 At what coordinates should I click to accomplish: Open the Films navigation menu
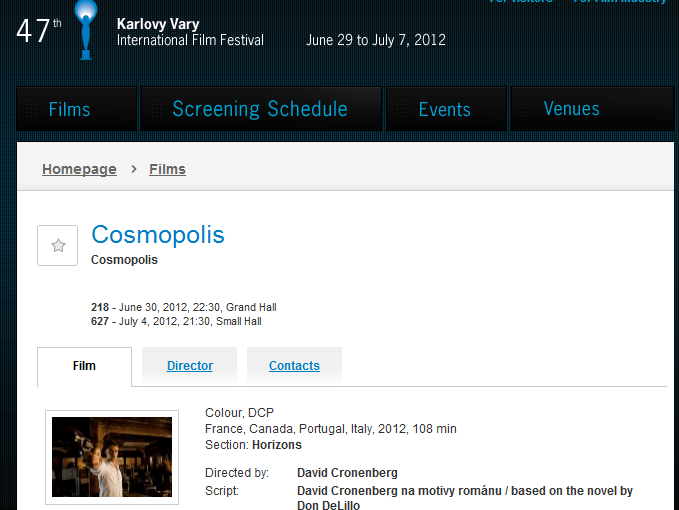pos(69,110)
